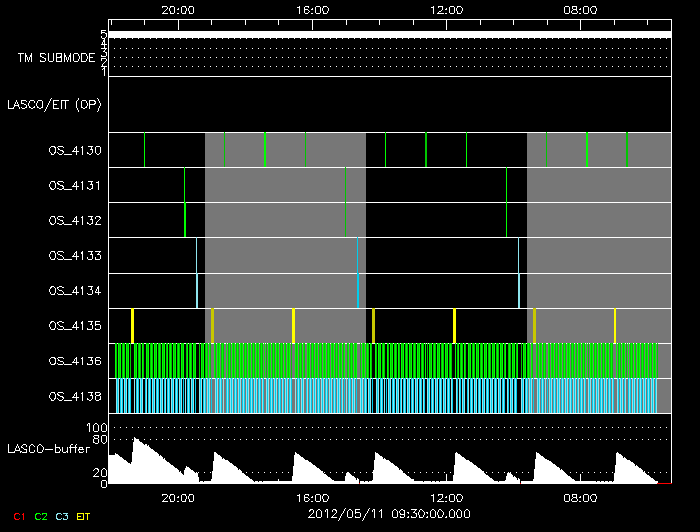
Task: Click the 20:00 tick label on top axis
Action: point(178,9)
